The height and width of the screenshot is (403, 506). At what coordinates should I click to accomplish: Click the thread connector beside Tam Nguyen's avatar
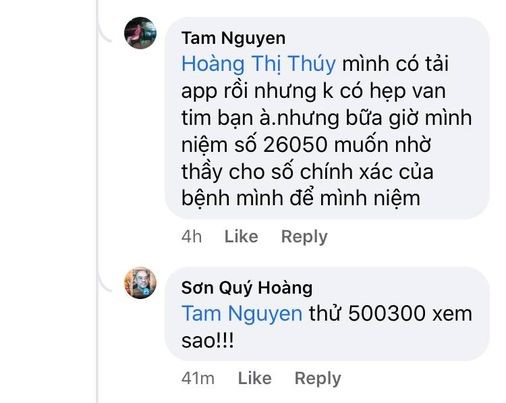[x=105, y=33]
